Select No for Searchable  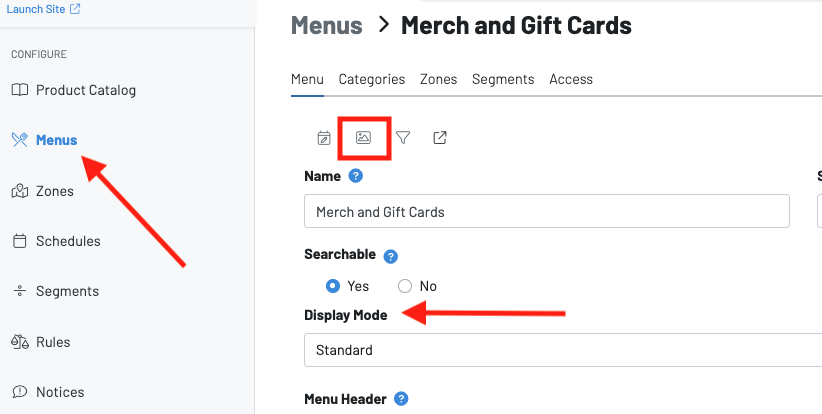(405, 286)
